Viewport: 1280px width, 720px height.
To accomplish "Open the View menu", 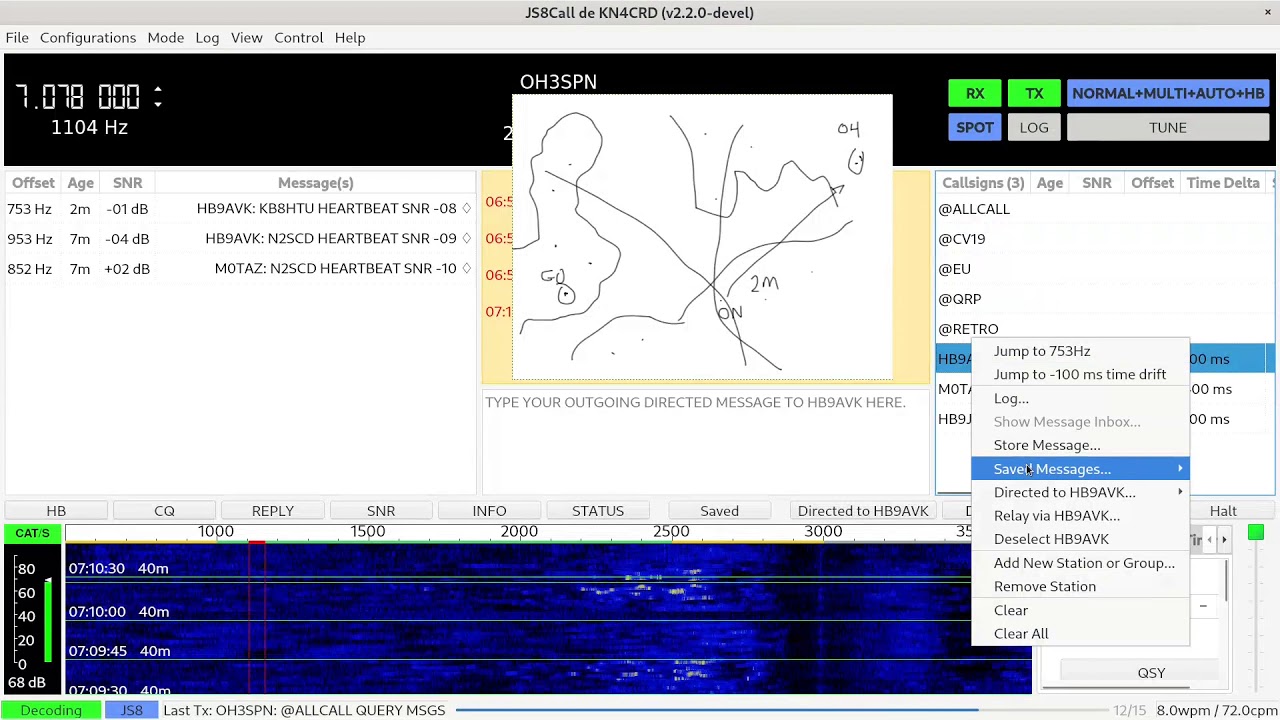I will 247,37.
